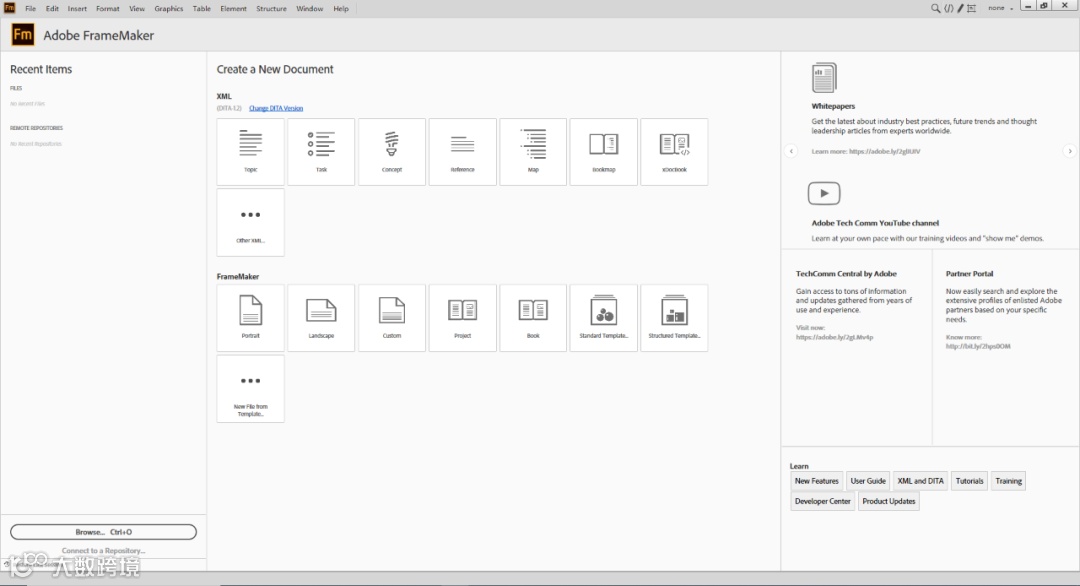The width and height of the screenshot is (1080, 586).
Task: Click the Browse... Ctrl+O button
Action: tap(103, 532)
